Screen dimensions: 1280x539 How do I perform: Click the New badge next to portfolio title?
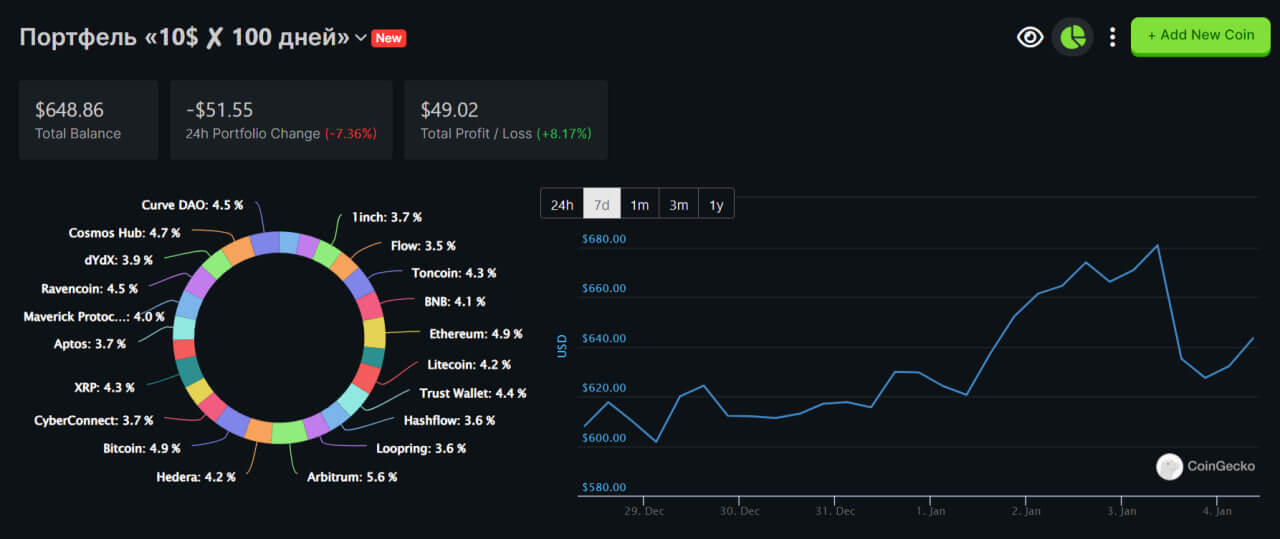(388, 38)
